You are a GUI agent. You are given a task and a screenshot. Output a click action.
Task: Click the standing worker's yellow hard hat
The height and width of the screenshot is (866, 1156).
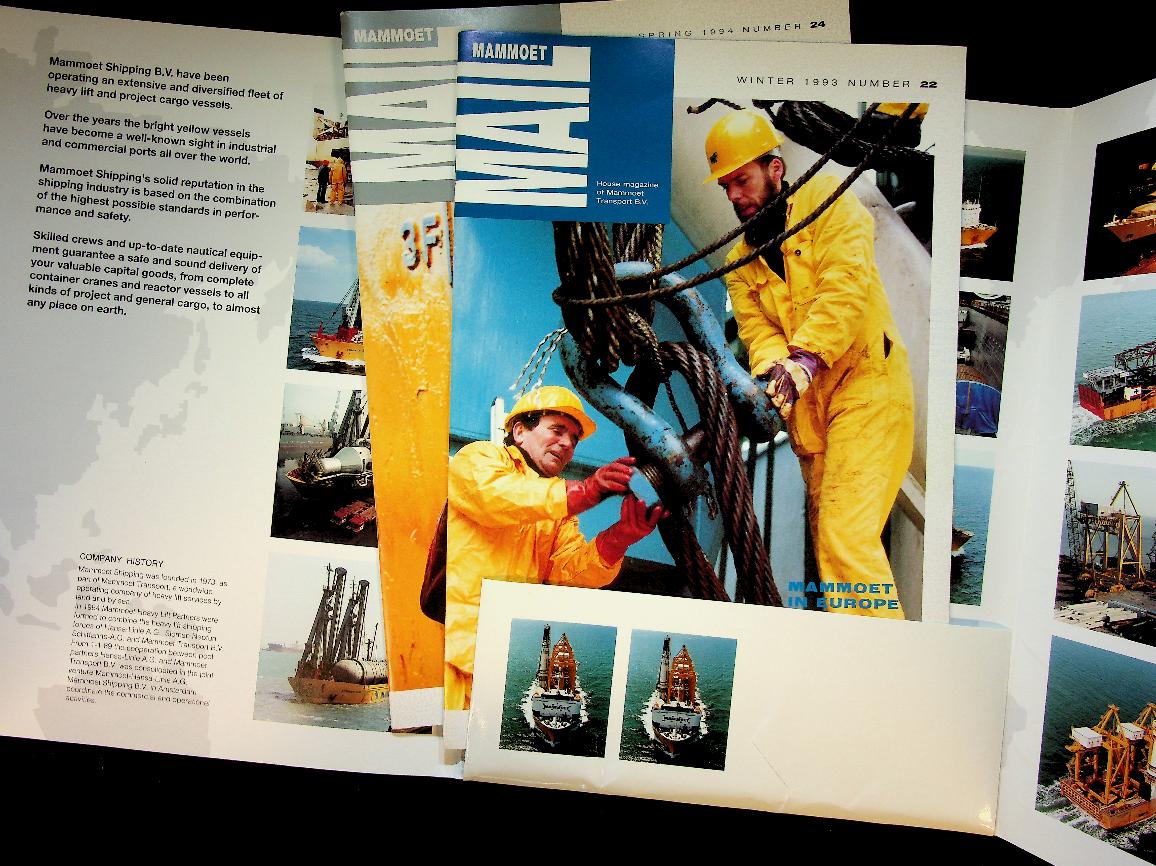click(x=738, y=143)
